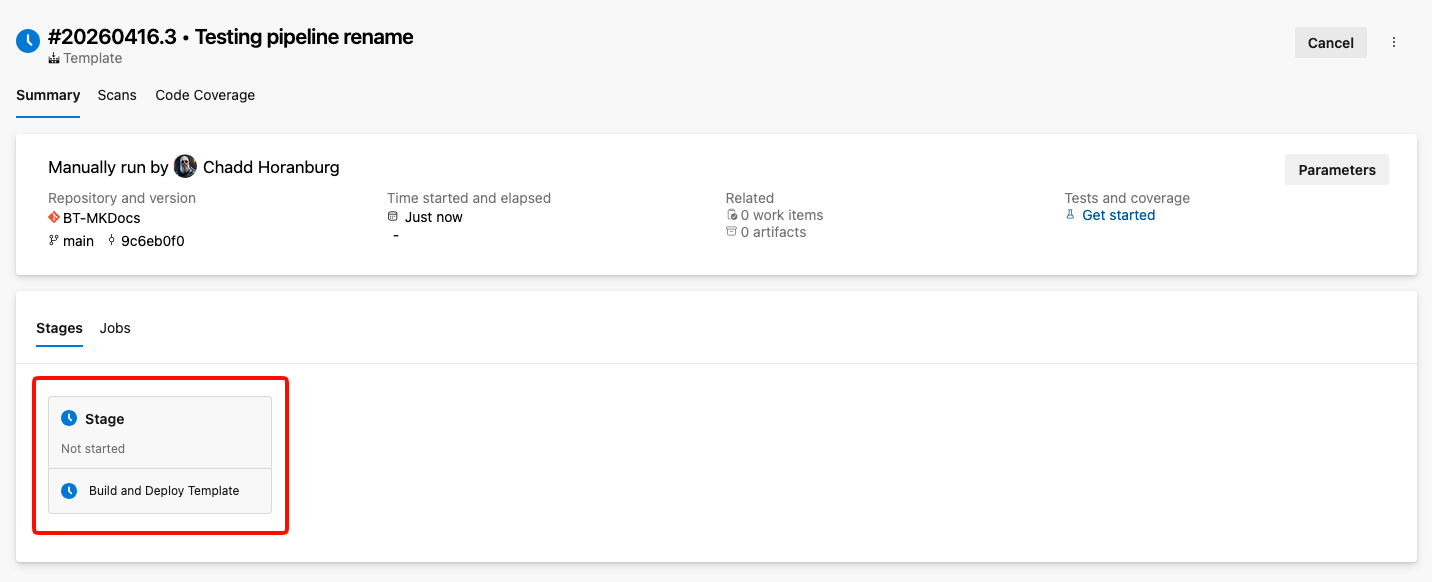Click the Stage card pending status icon
This screenshot has width=1432, height=582.
pyautogui.click(x=69, y=418)
